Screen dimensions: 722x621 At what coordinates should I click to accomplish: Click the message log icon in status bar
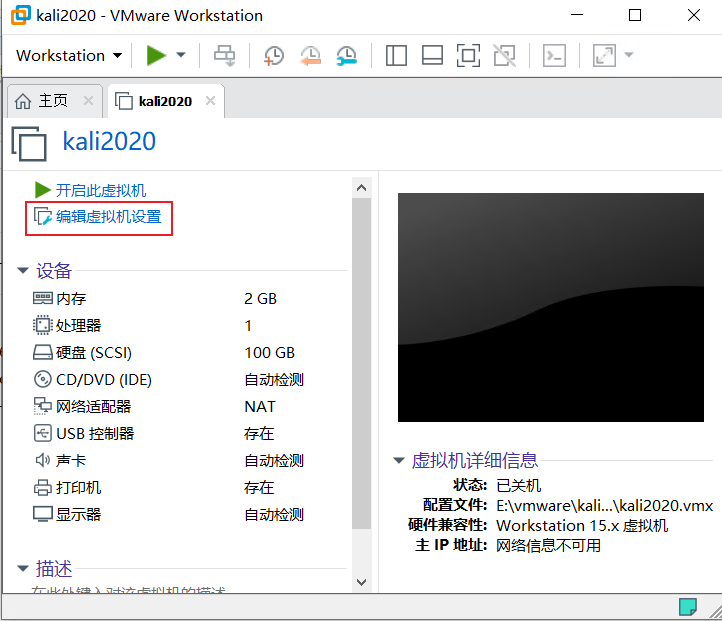click(x=688, y=607)
